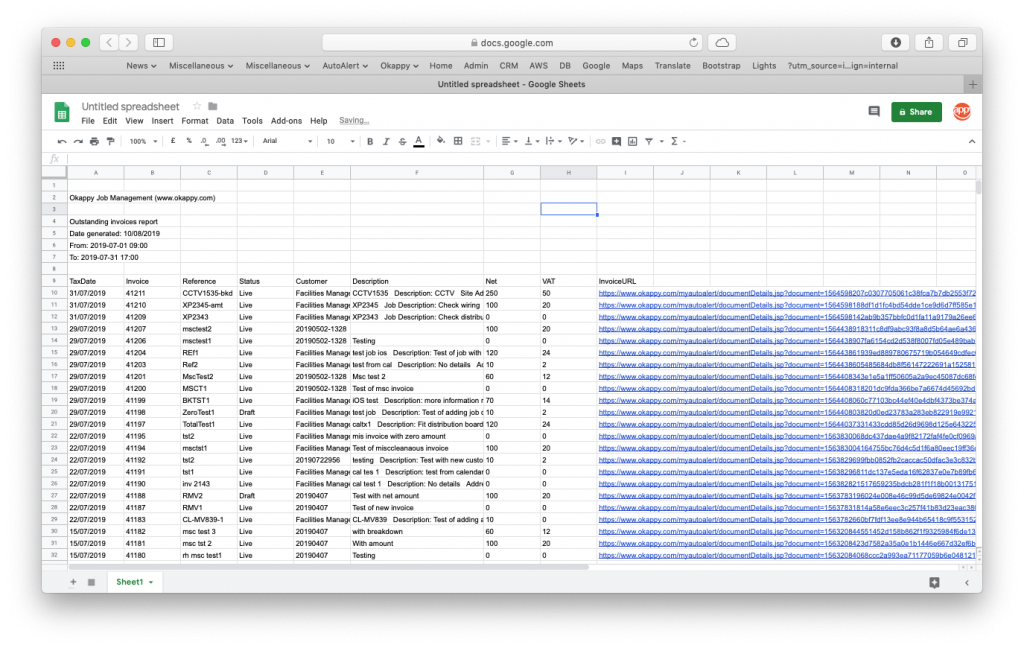Show Safari tab overview
This screenshot has height=648, width=1024.
963,42
